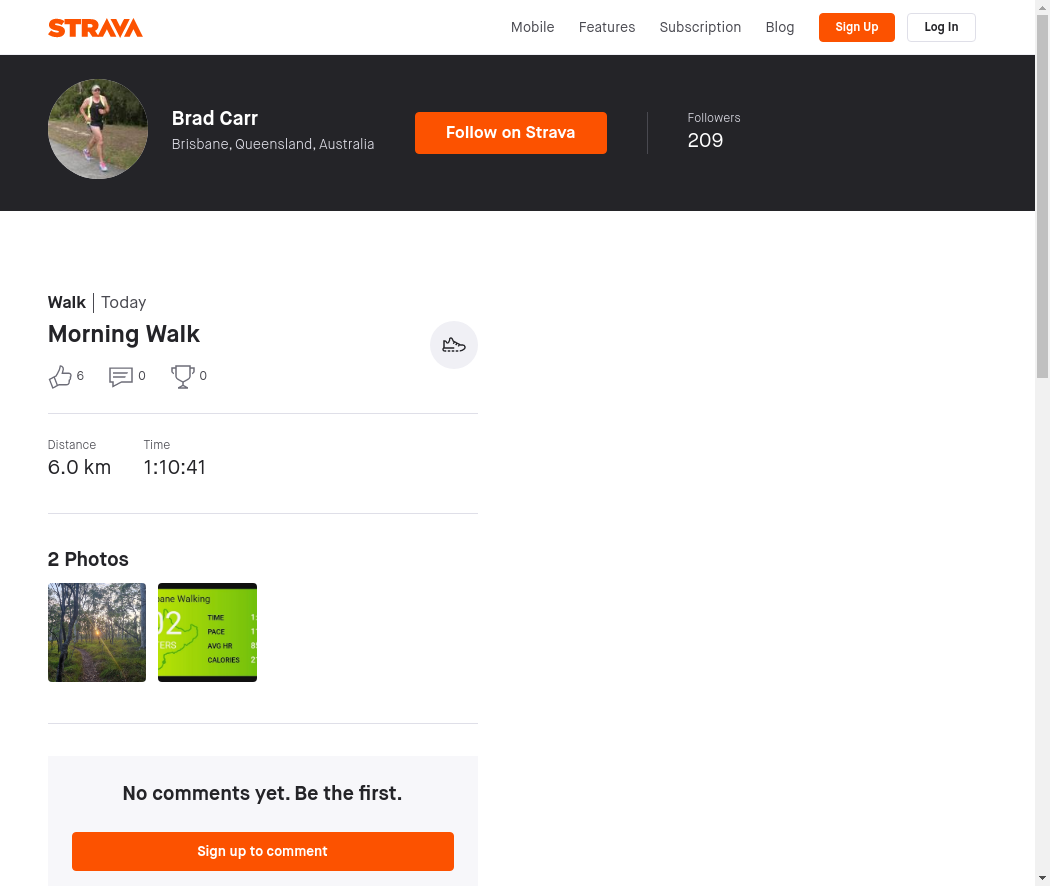This screenshot has width=1050, height=886.
Task: Click the walking shoe activity icon
Action: [x=453, y=345]
